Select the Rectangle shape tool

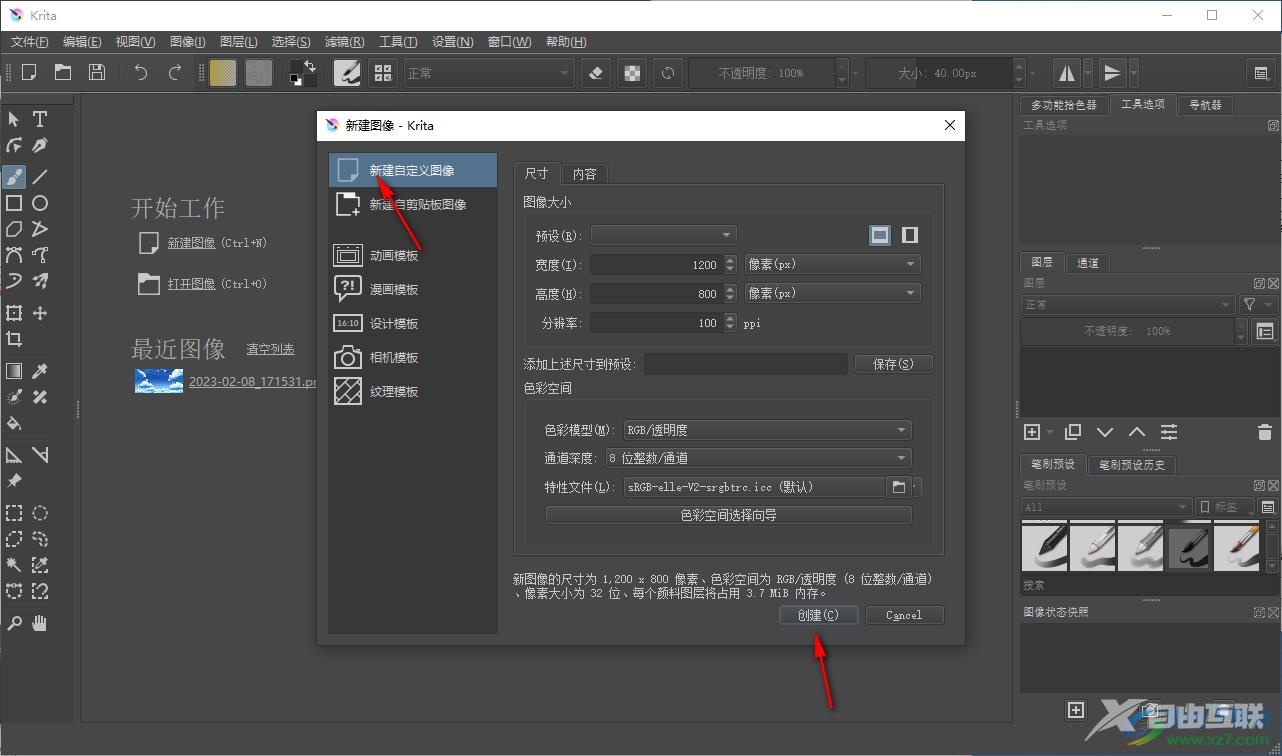(14, 203)
